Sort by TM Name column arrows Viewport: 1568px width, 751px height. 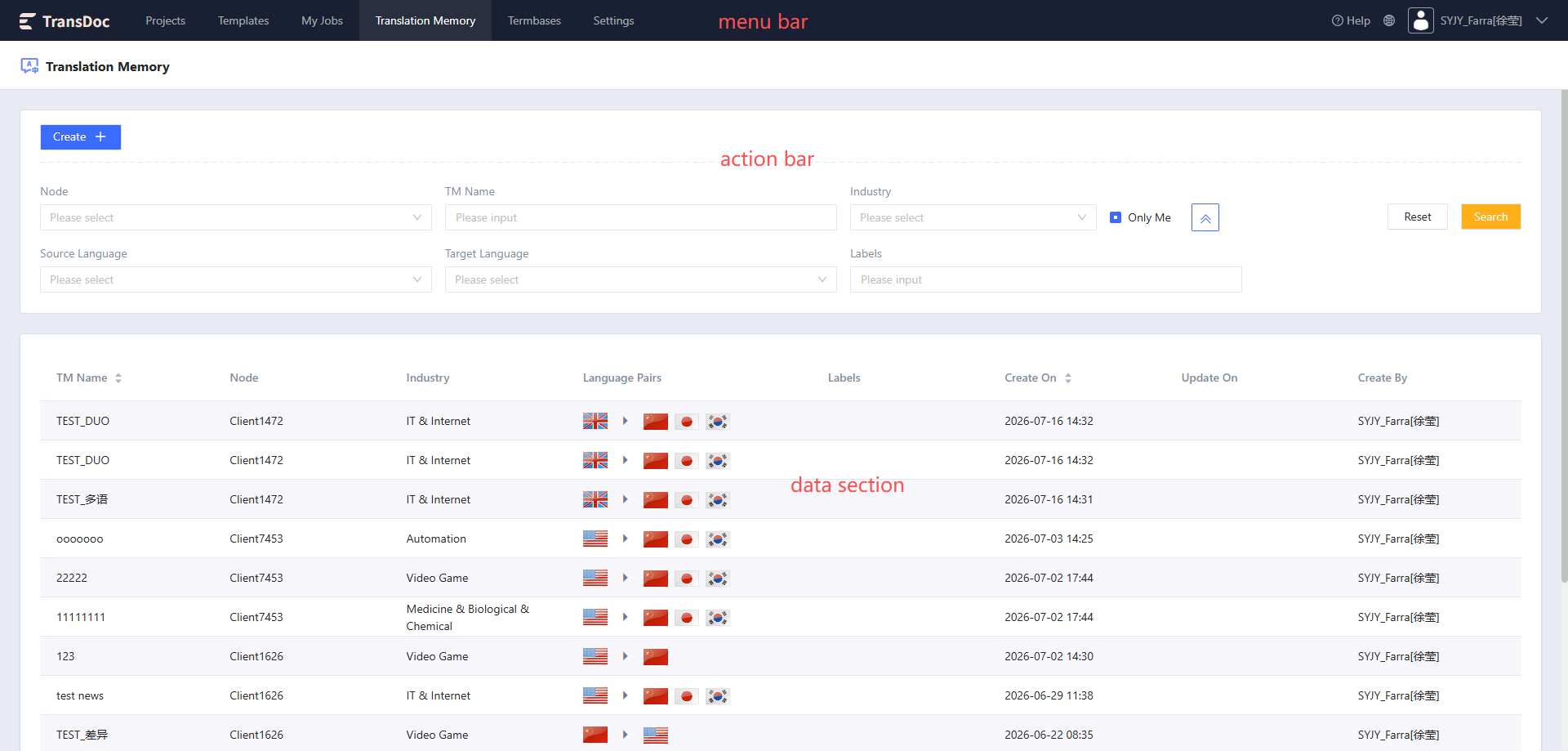click(118, 378)
